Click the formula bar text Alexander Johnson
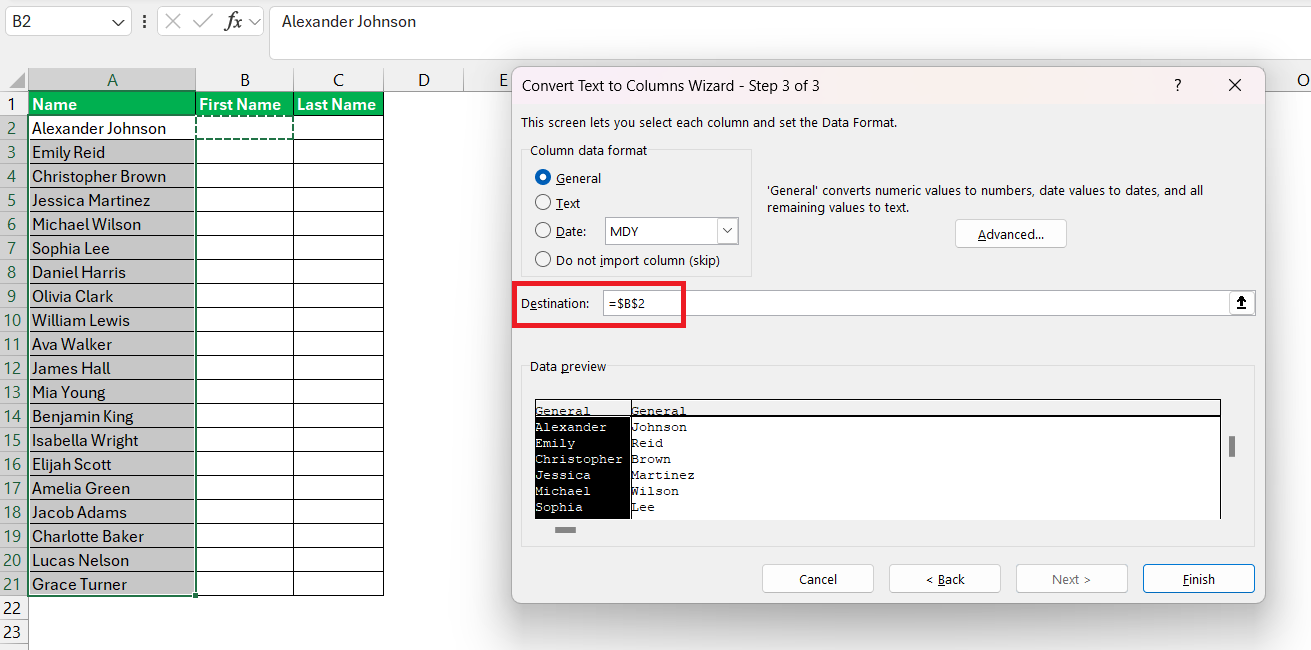Viewport: 1311px width, 650px height. pos(349,21)
